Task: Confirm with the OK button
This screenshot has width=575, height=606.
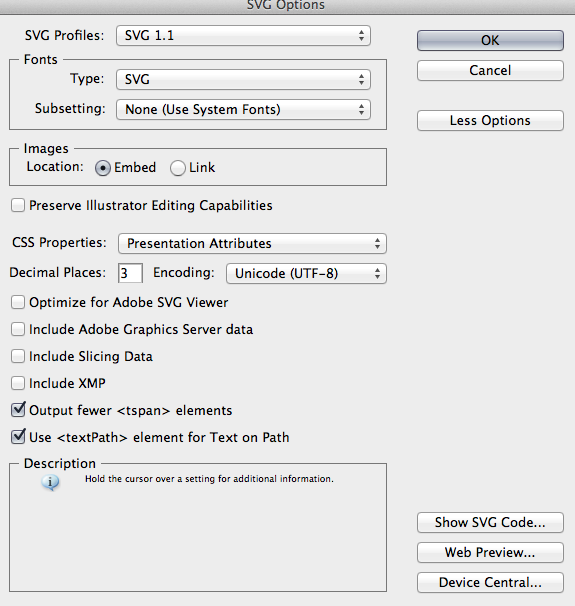Action: 490,40
